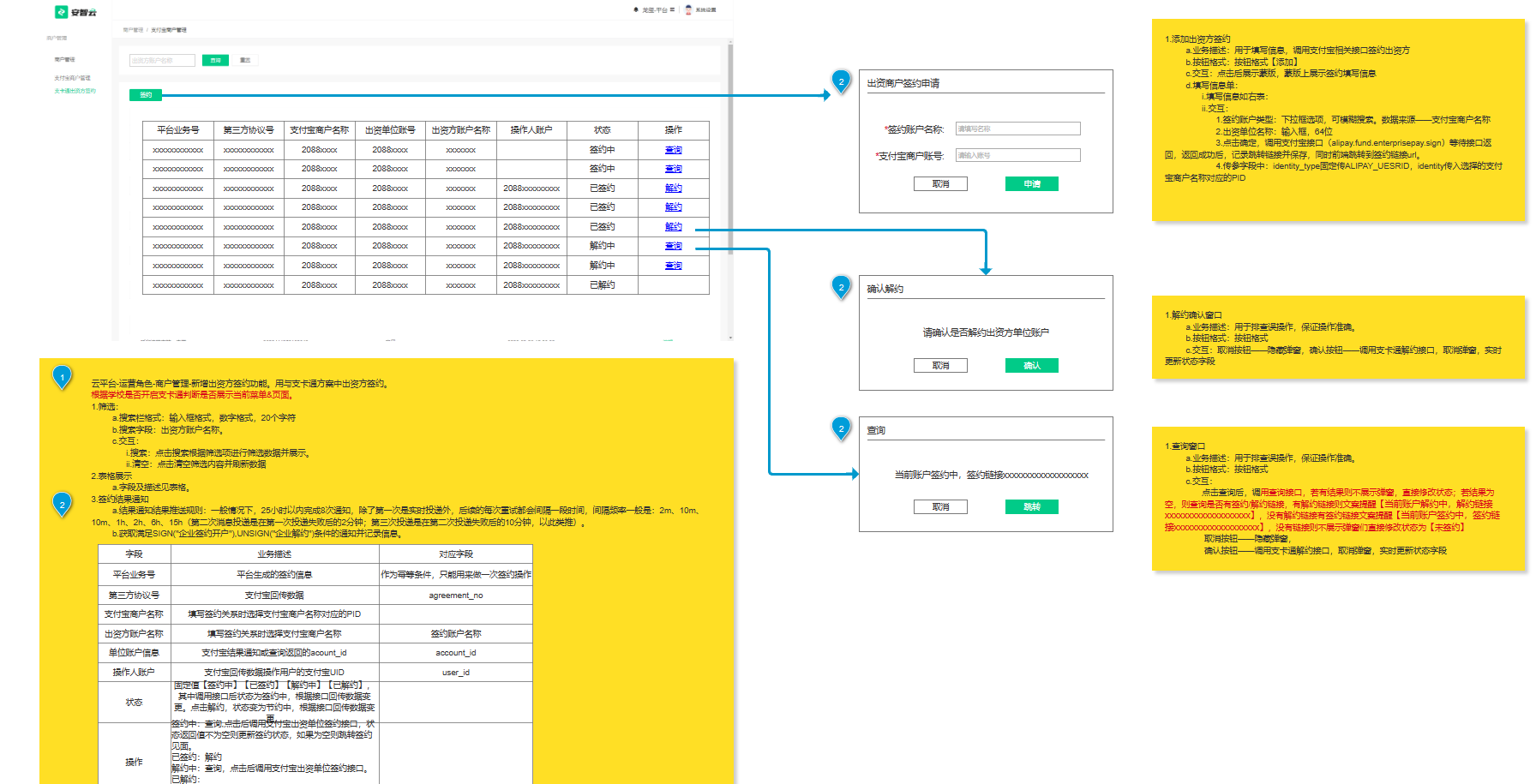Open 支付宝商户管理 in the sidebar

[x=72, y=78]
